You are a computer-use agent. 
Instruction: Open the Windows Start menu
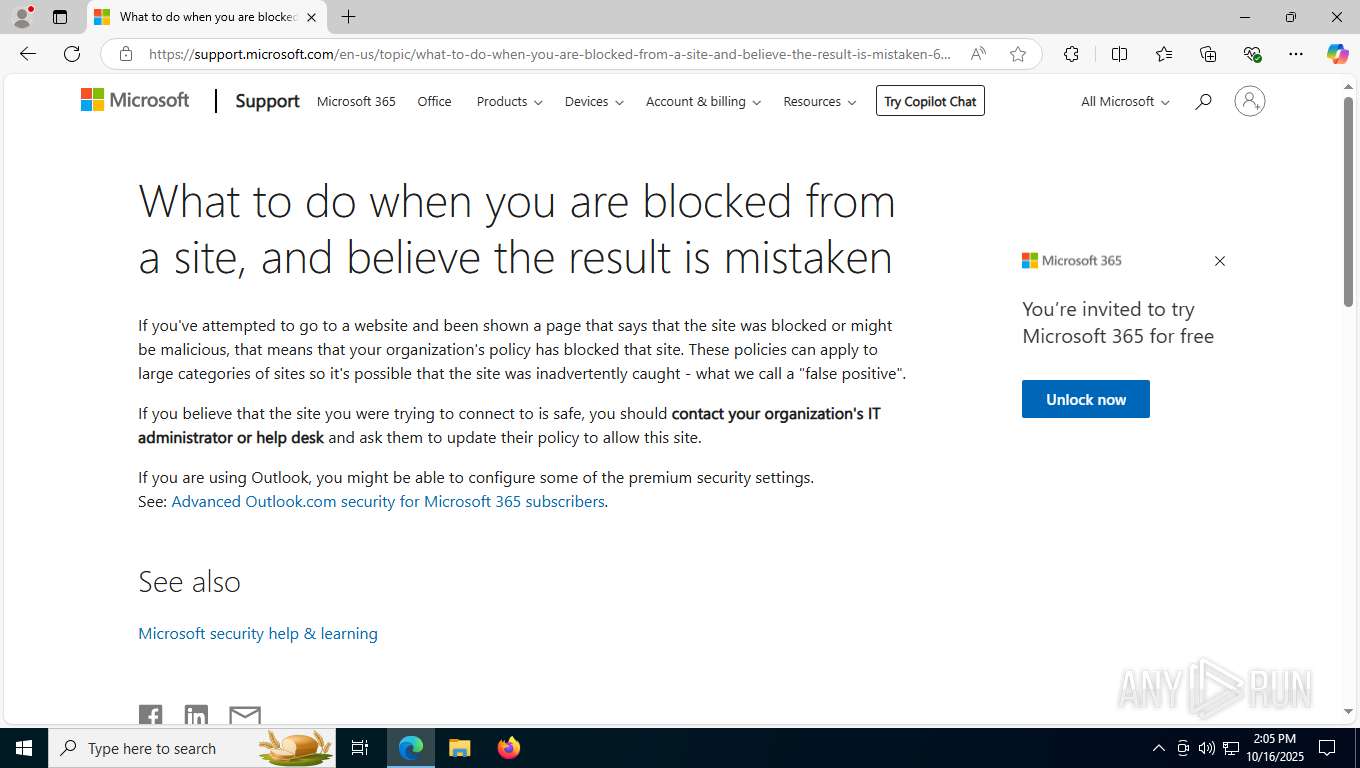click(x=24, y=748)
